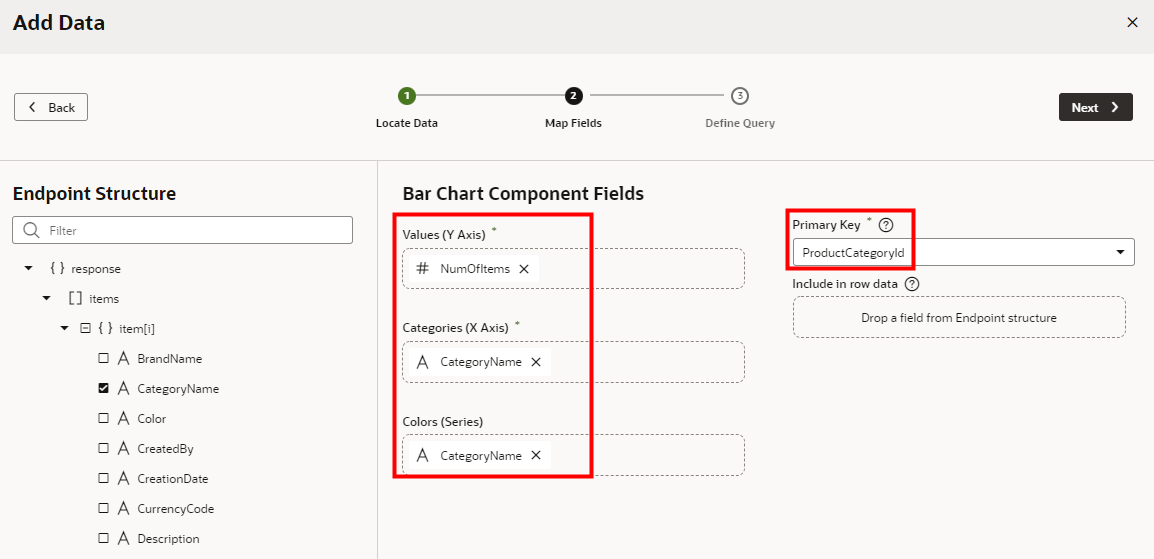Click the Categories (X Axis) drop area
This screenshot has width=1154, height=559.
coord(573,362)
